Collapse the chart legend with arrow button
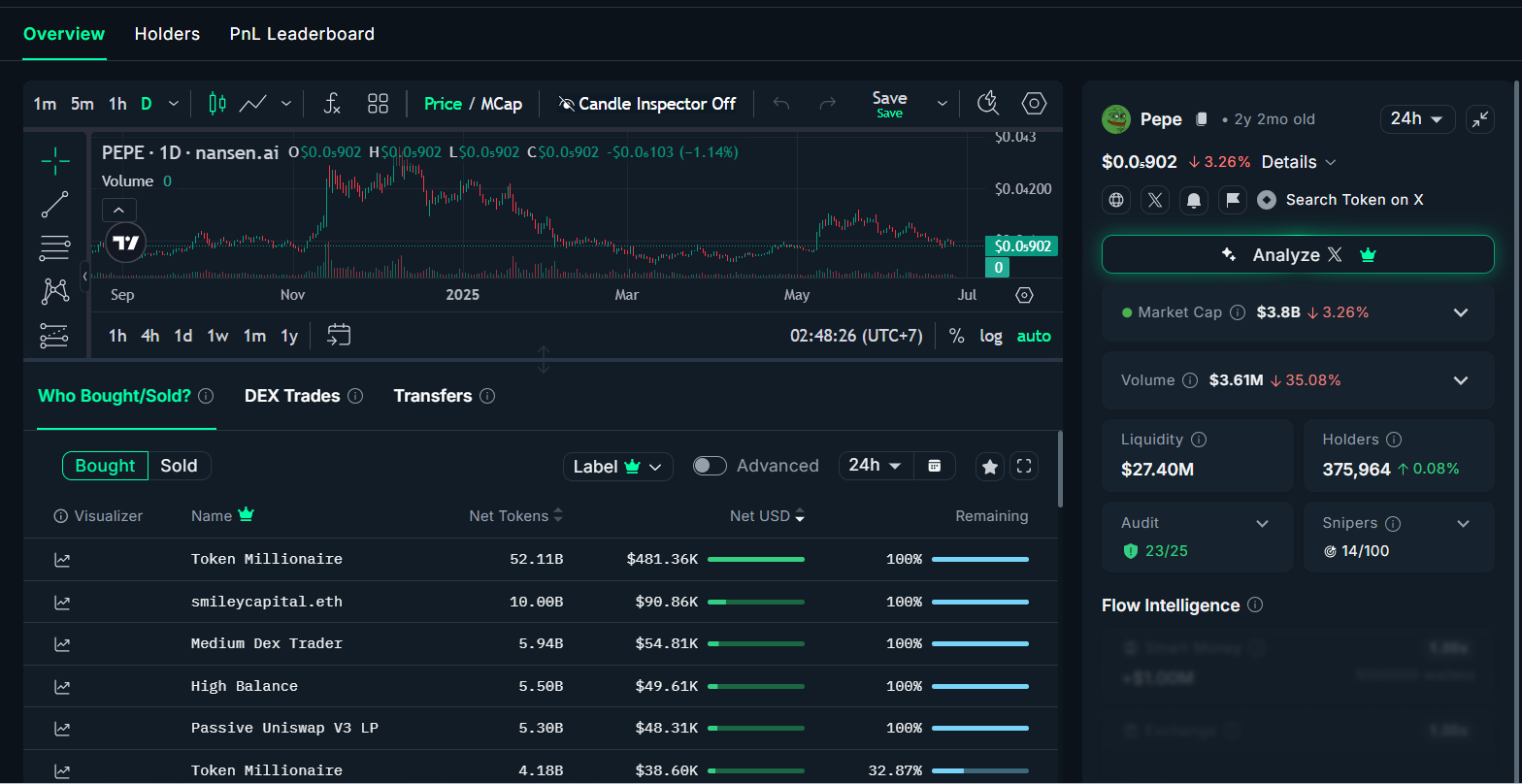The height and width of the screenshot is (784, 1522). tap(119, 210)
